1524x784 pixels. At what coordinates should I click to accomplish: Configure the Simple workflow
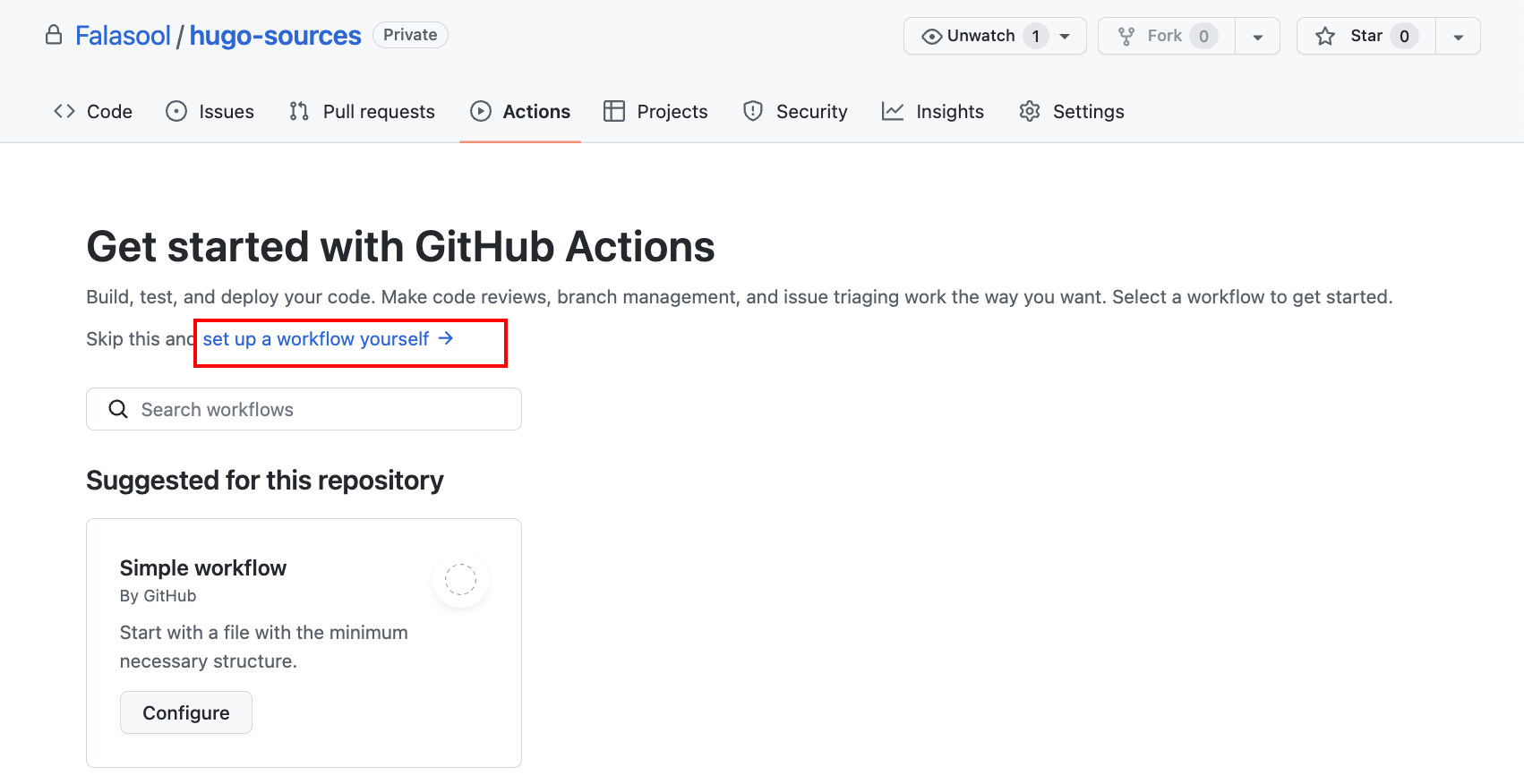coord(186,712)
